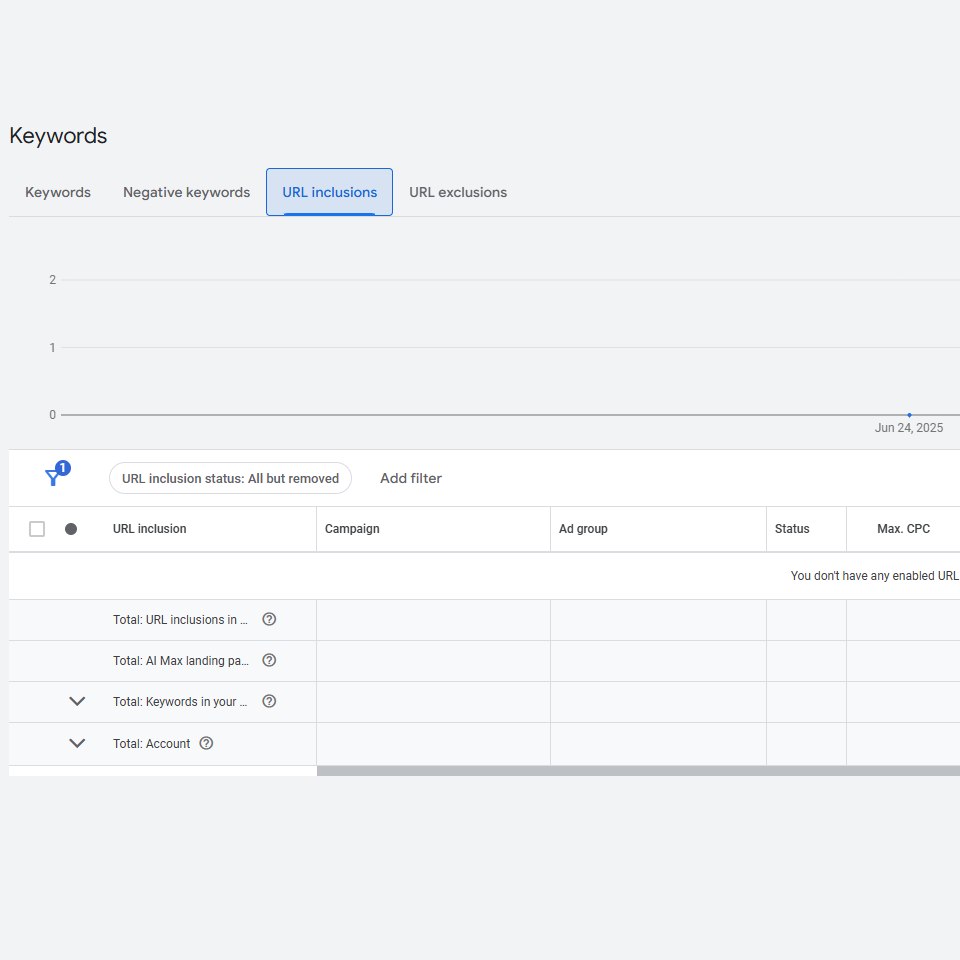Click the help icon for Total: AI Max landing pages

269,660
